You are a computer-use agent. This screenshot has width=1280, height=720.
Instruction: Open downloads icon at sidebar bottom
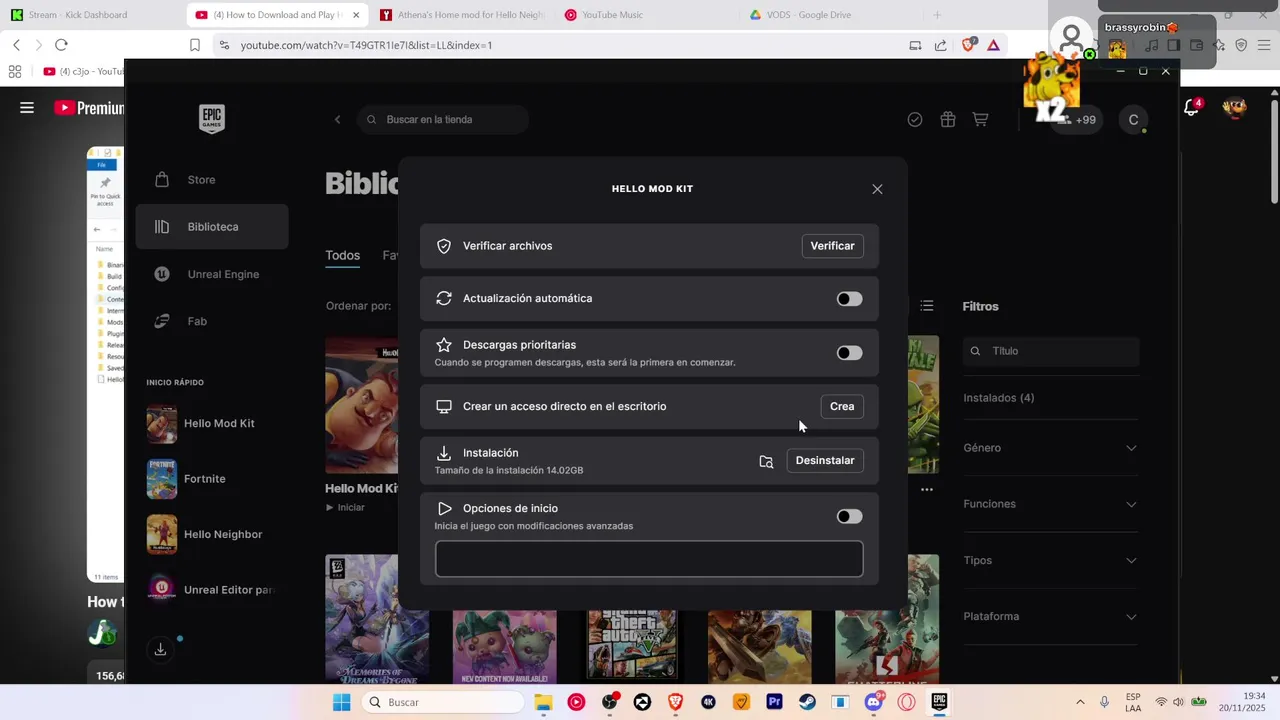160,650
